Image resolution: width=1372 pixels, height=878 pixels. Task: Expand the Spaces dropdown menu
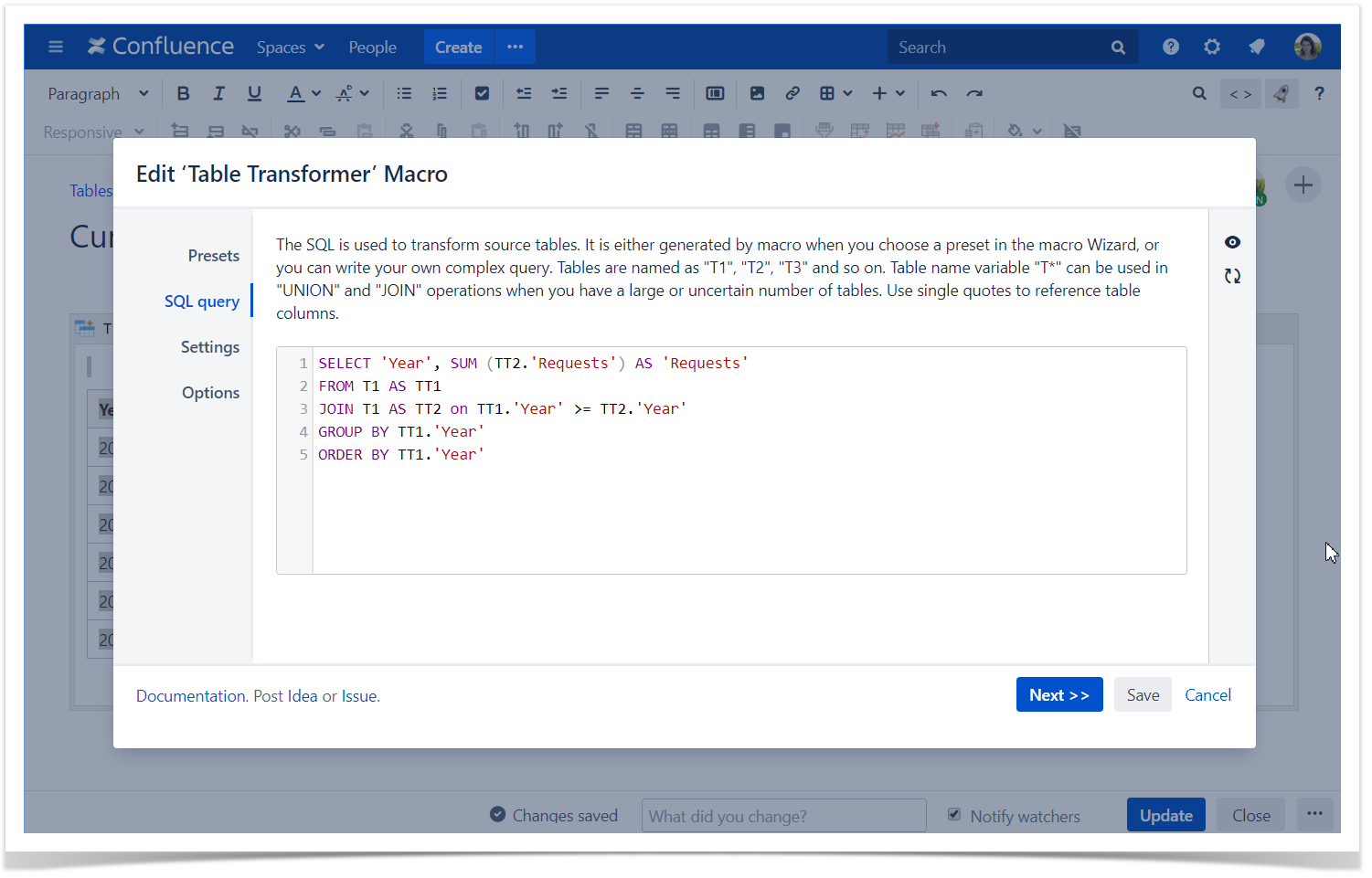pos(290,47)
